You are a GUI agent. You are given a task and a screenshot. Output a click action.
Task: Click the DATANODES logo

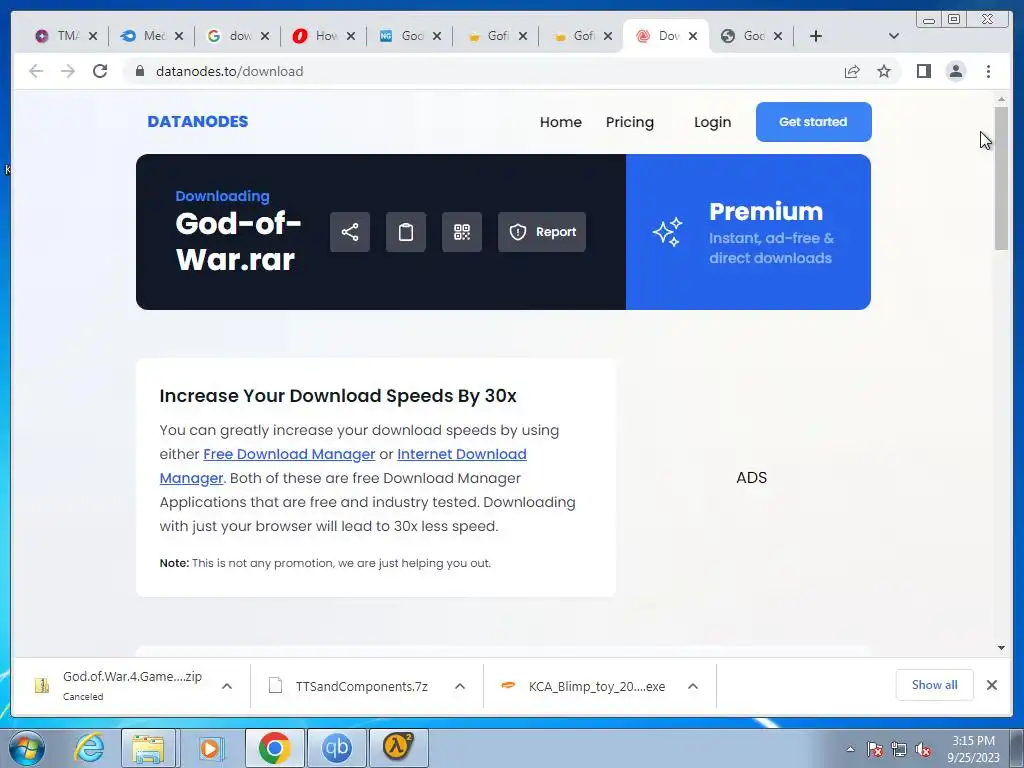197,121
